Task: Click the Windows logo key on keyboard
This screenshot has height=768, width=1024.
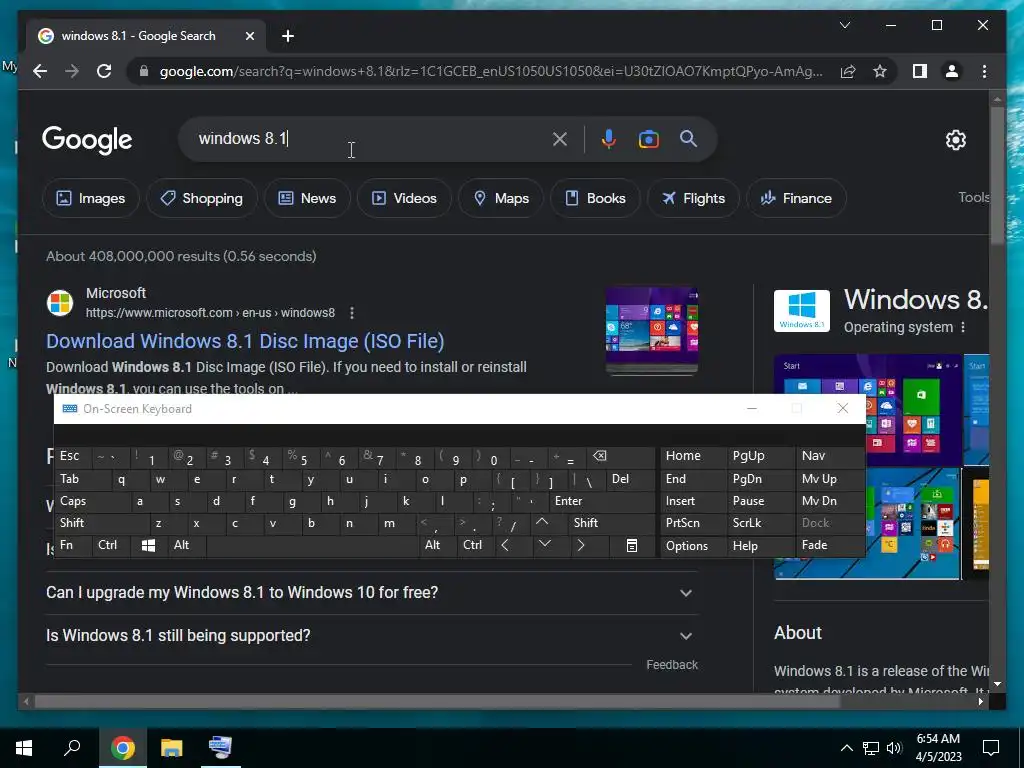Action: pos(148,545)
